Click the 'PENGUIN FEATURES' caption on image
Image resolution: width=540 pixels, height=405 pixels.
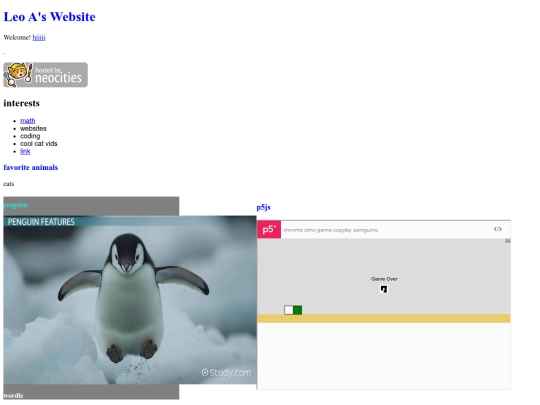tap(41, 222)
